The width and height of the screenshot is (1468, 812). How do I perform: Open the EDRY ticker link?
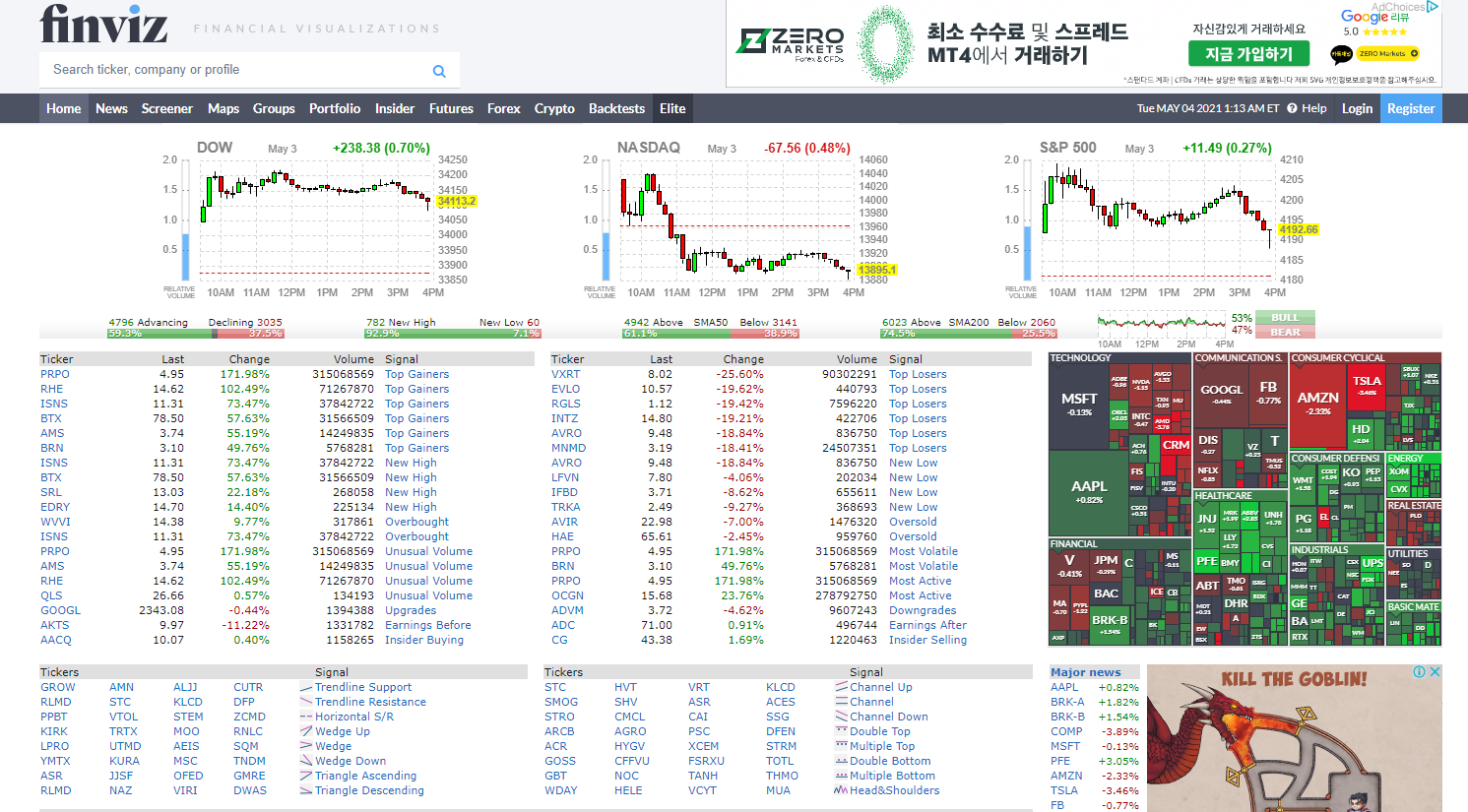[x=55, y=507]
